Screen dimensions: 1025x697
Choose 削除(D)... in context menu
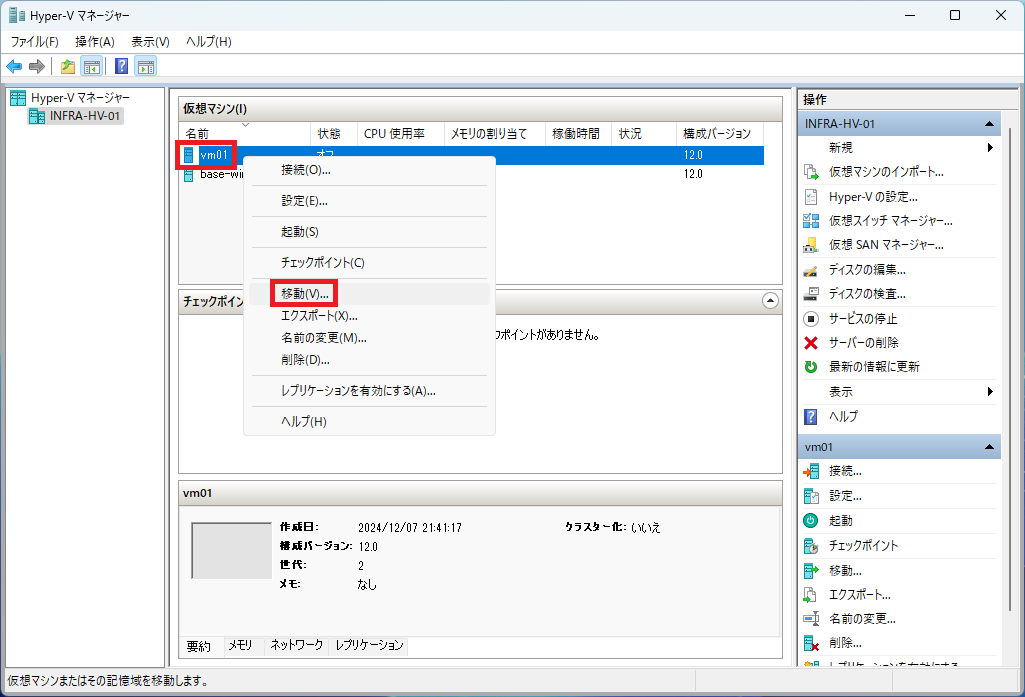click(x=369, y=360)
